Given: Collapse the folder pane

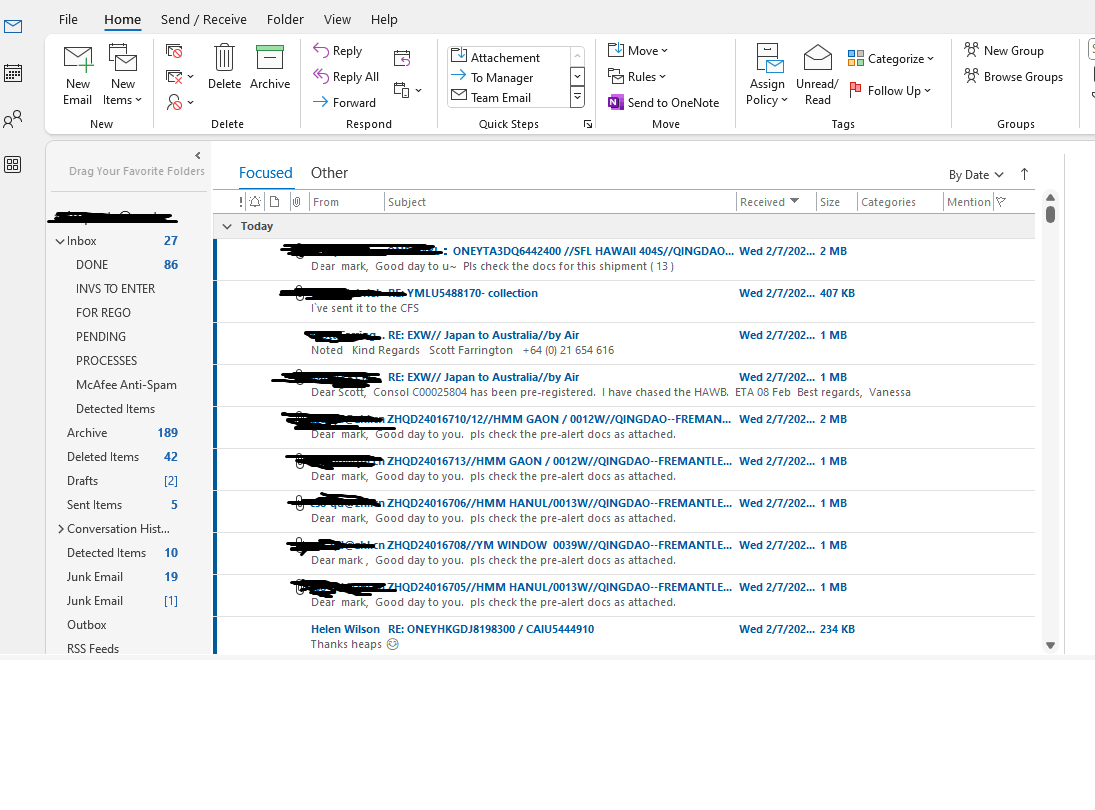Looking at the screenshot, I should coord(198,156).
